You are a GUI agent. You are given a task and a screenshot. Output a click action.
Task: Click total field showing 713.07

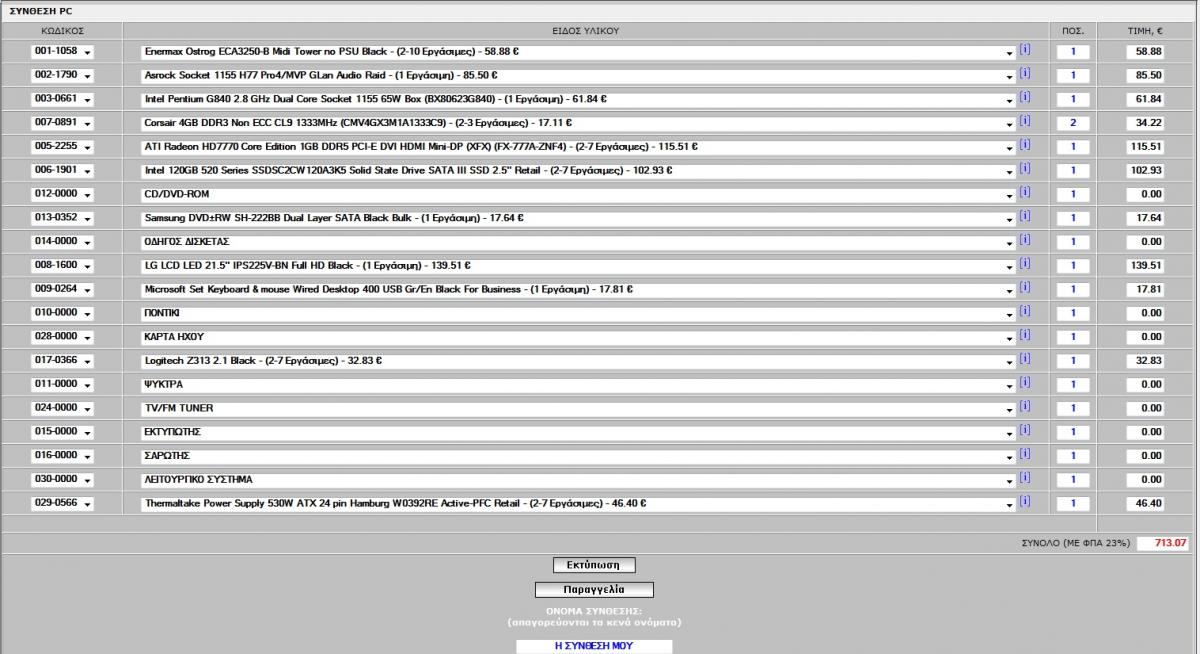1164,543
